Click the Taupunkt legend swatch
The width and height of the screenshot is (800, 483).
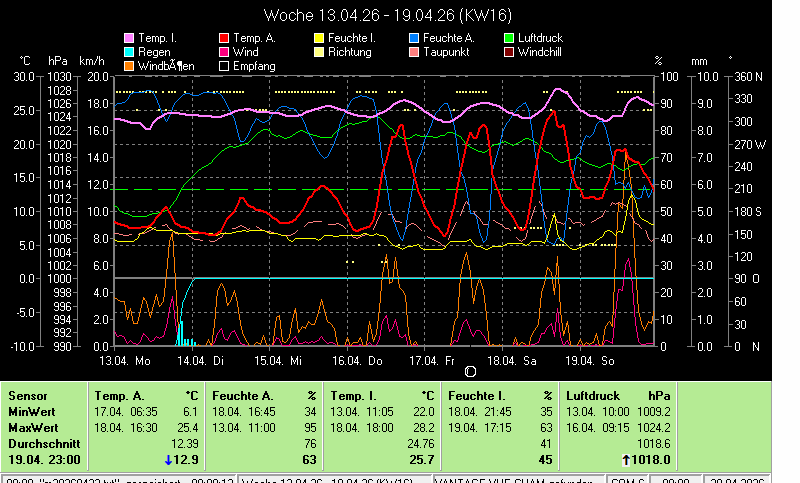pos(416,52)
